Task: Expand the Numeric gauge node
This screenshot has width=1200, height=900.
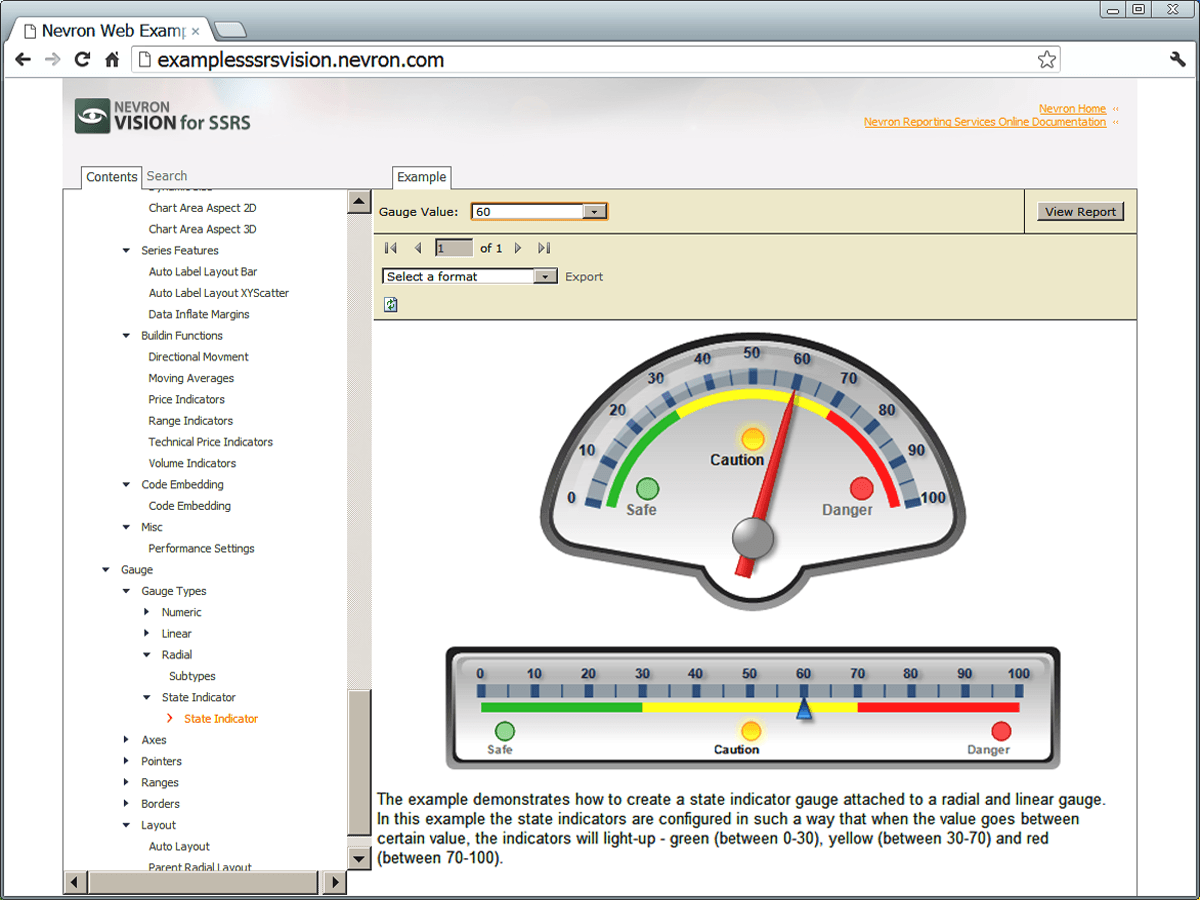Action: click(147, 612)
